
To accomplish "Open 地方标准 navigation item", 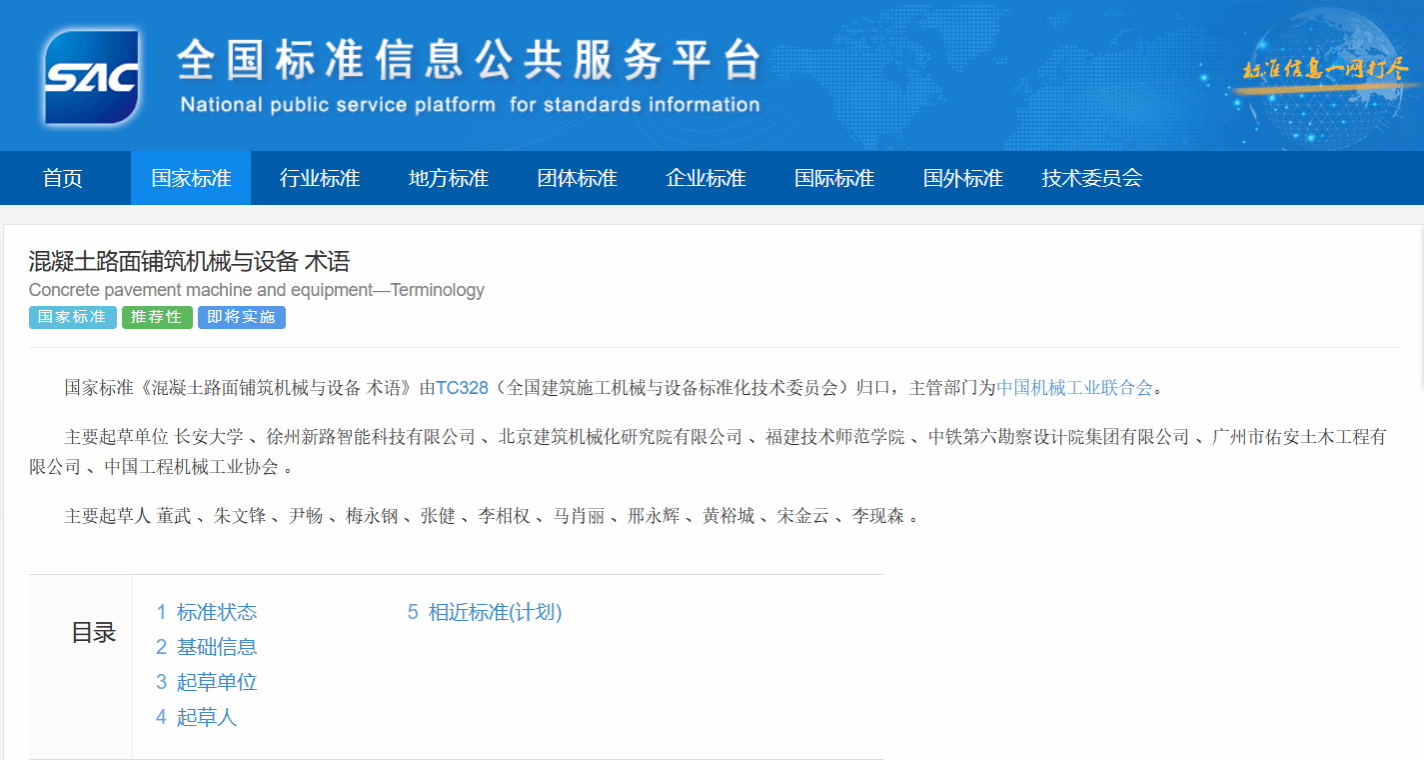I will [x=448, y=178].
